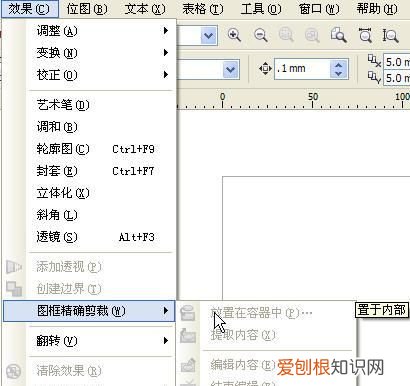This screenshot has width=410, height=386.
Task: Choose 斜角(L) effect
Action: pos(89,215)
